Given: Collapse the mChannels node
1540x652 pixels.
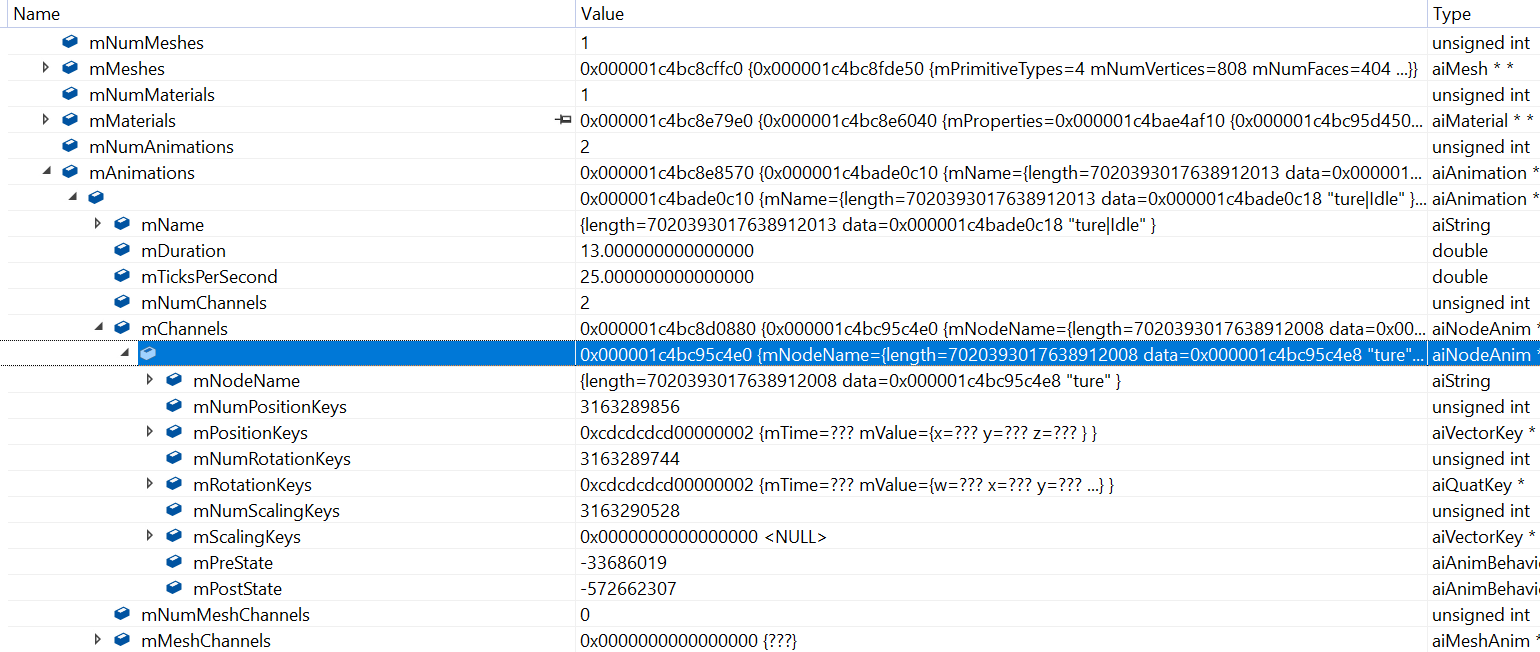Looking at the screenshot, I should (x=97, y=328).
